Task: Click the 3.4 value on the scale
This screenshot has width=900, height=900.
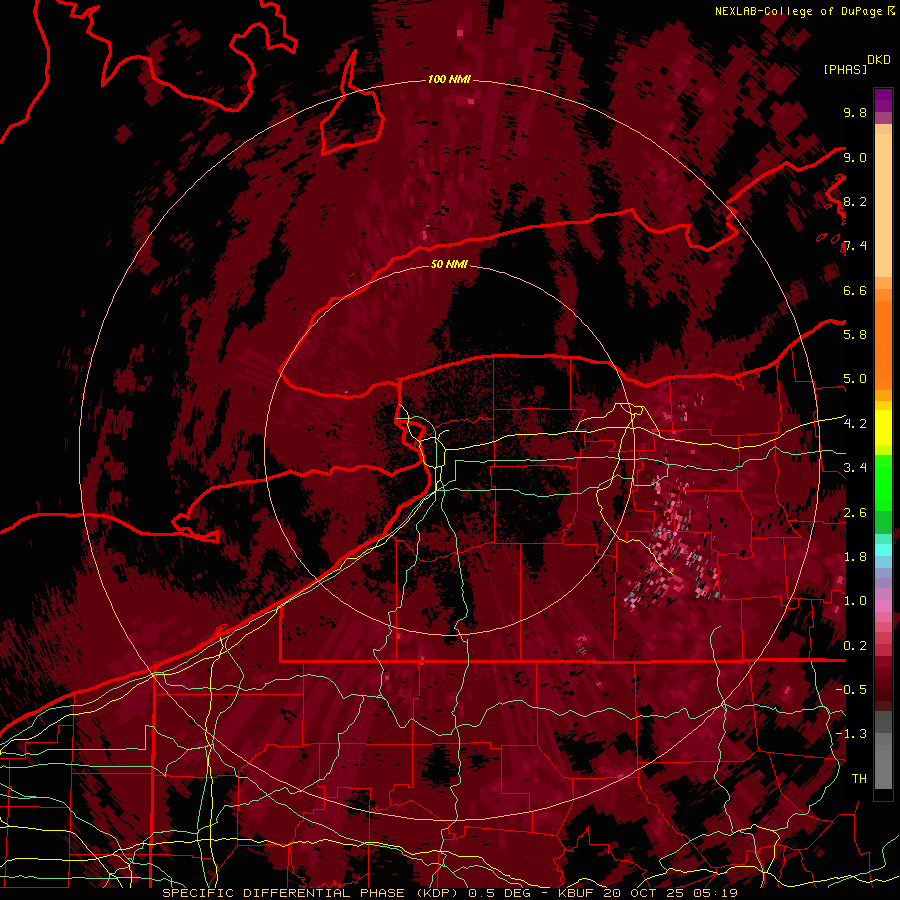Action: (855, 468)
